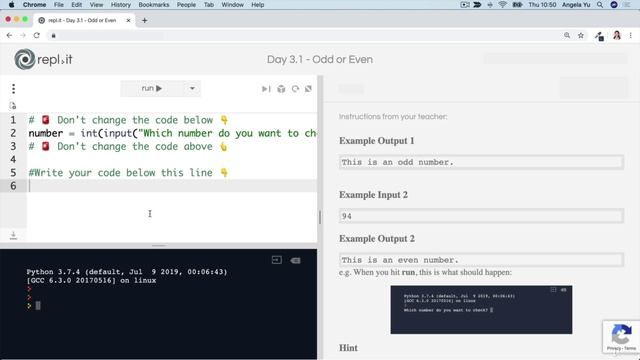640x360 pixels.
Task: Click line 2 code starting with number
Action: click(x=172, y=133)
